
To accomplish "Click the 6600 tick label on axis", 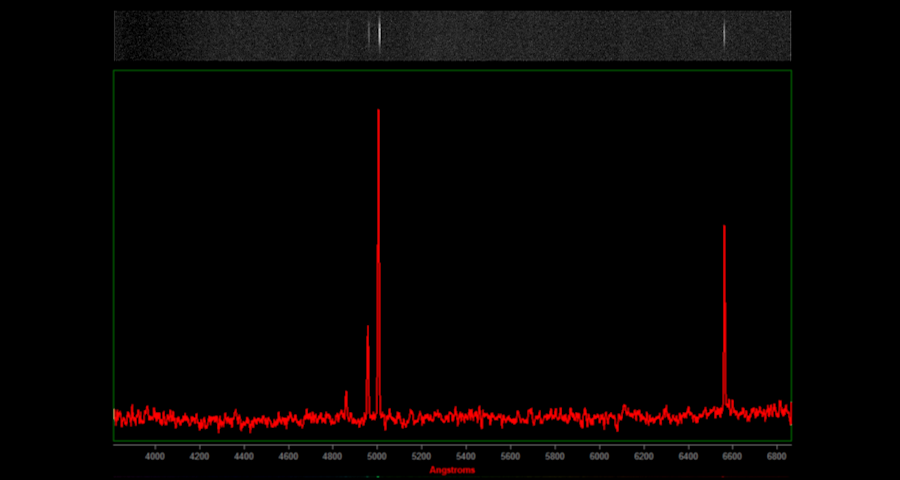I will point(732,456).
